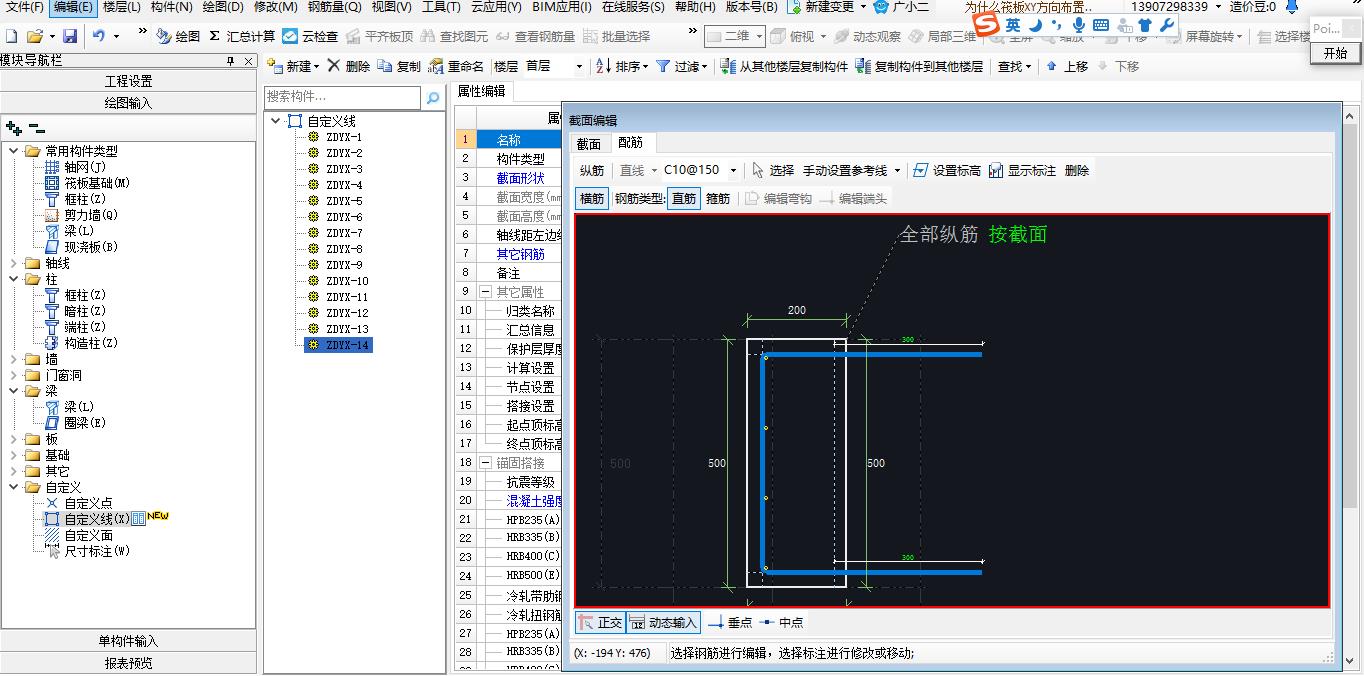Click the collapse-all minus icon in navigator
The width and height of the screenshot is (1364, 676).
pos(36,128)
